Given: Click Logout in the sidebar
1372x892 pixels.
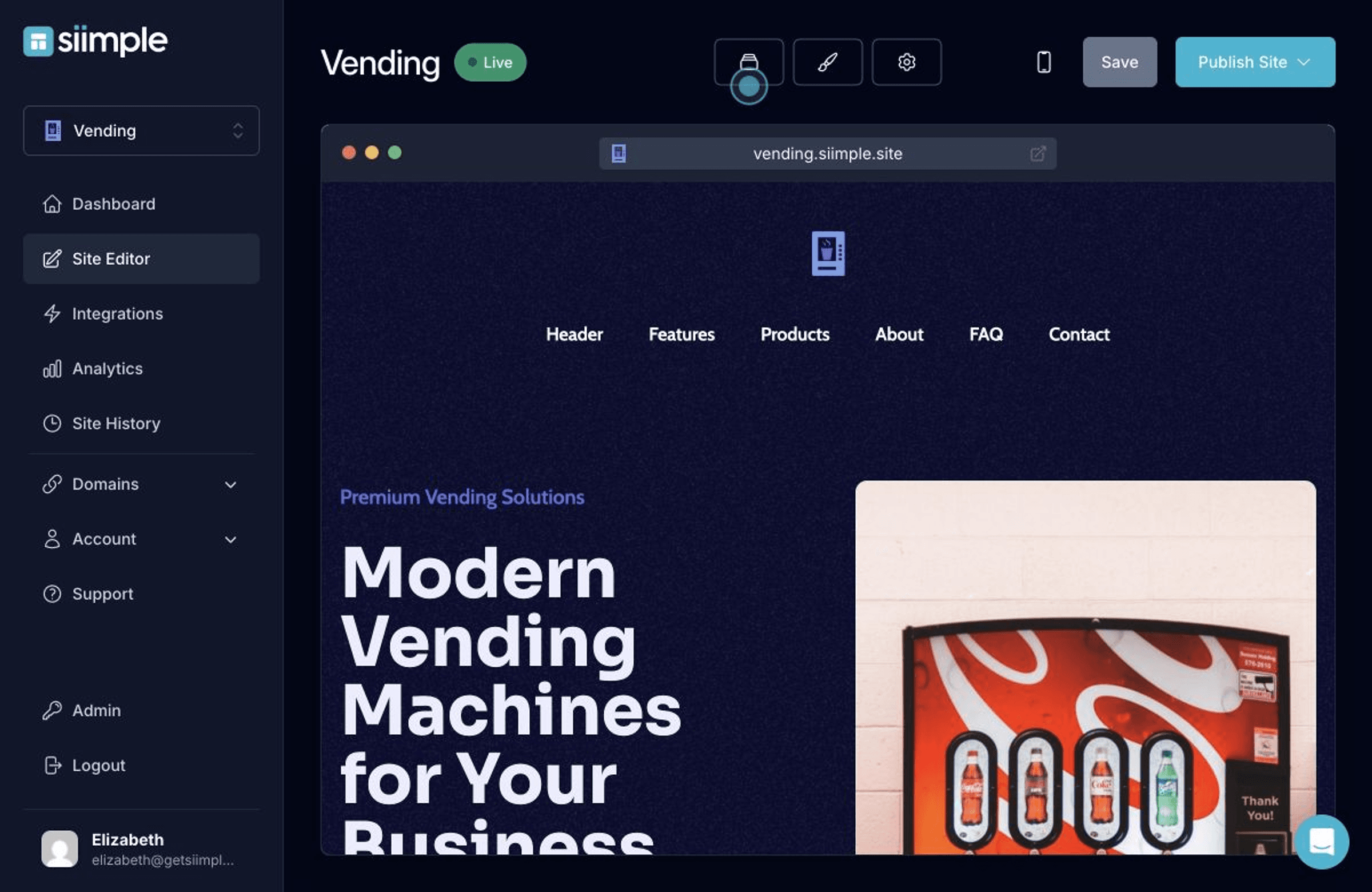Looking at the screenshot, I should point(141,765).
